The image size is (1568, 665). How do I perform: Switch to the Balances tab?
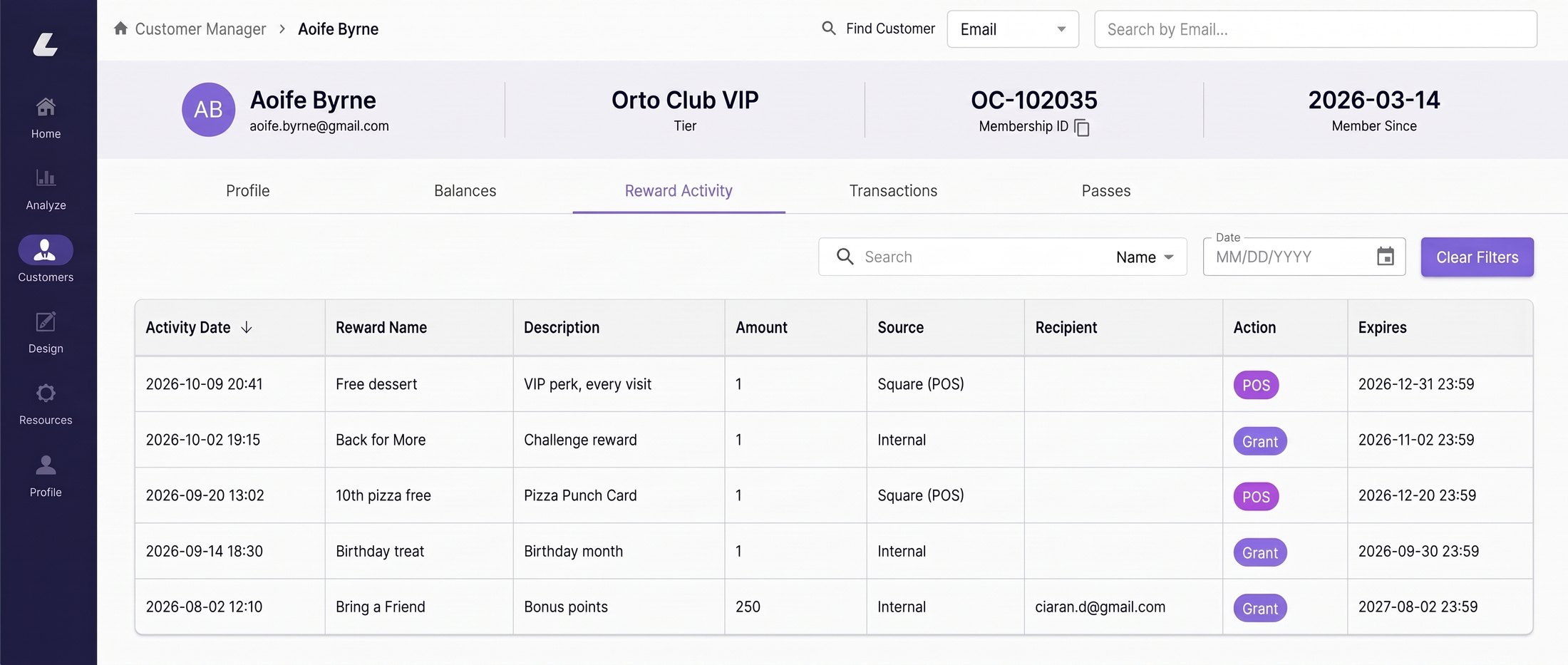(x=465, y=191)
